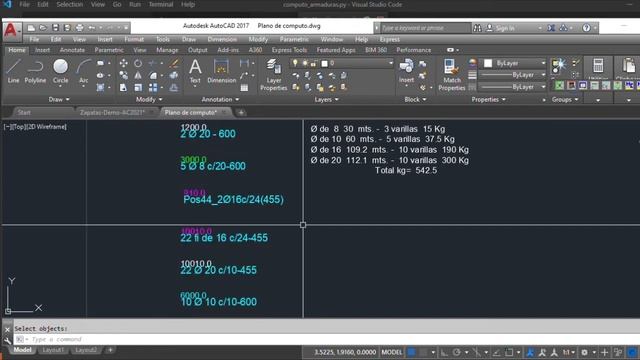
Task: Open the Manage ribbon tab
Action: [167, 50]
